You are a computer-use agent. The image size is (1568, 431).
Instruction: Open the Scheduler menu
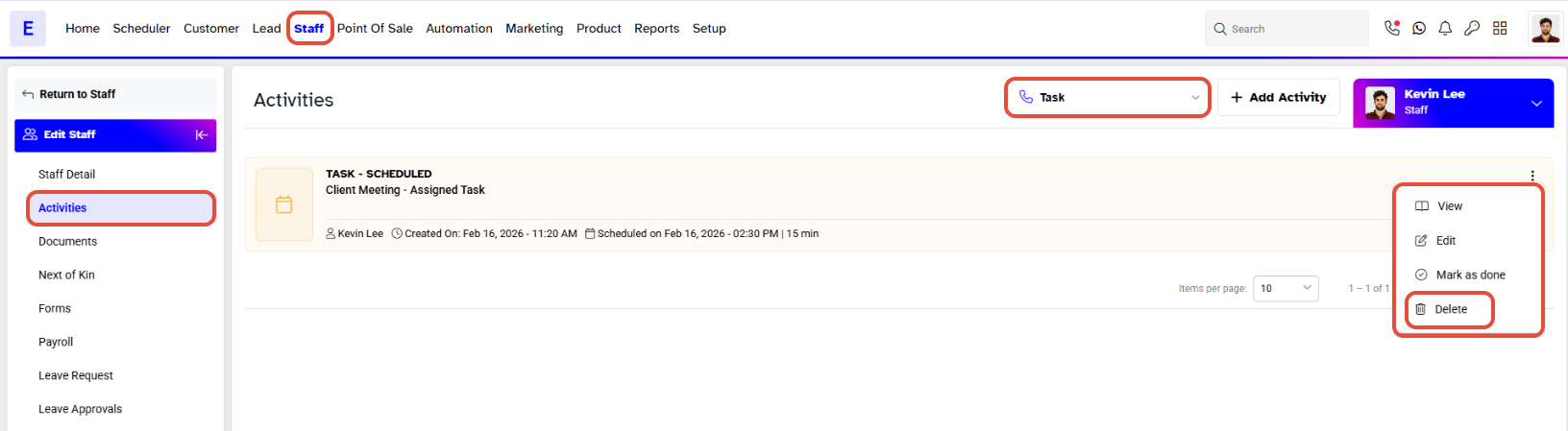click(x=141, y=29)
